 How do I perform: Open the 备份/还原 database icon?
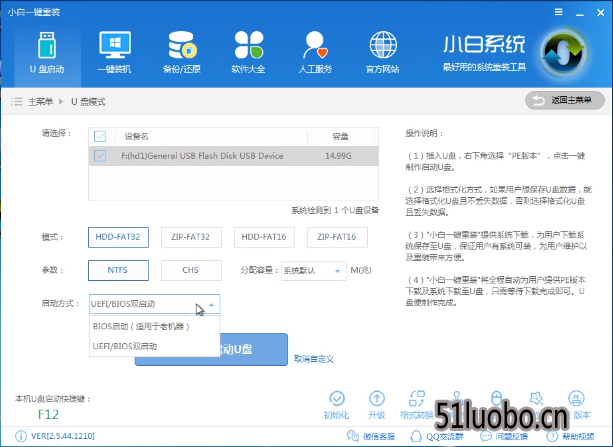click(x=182, y=45)
